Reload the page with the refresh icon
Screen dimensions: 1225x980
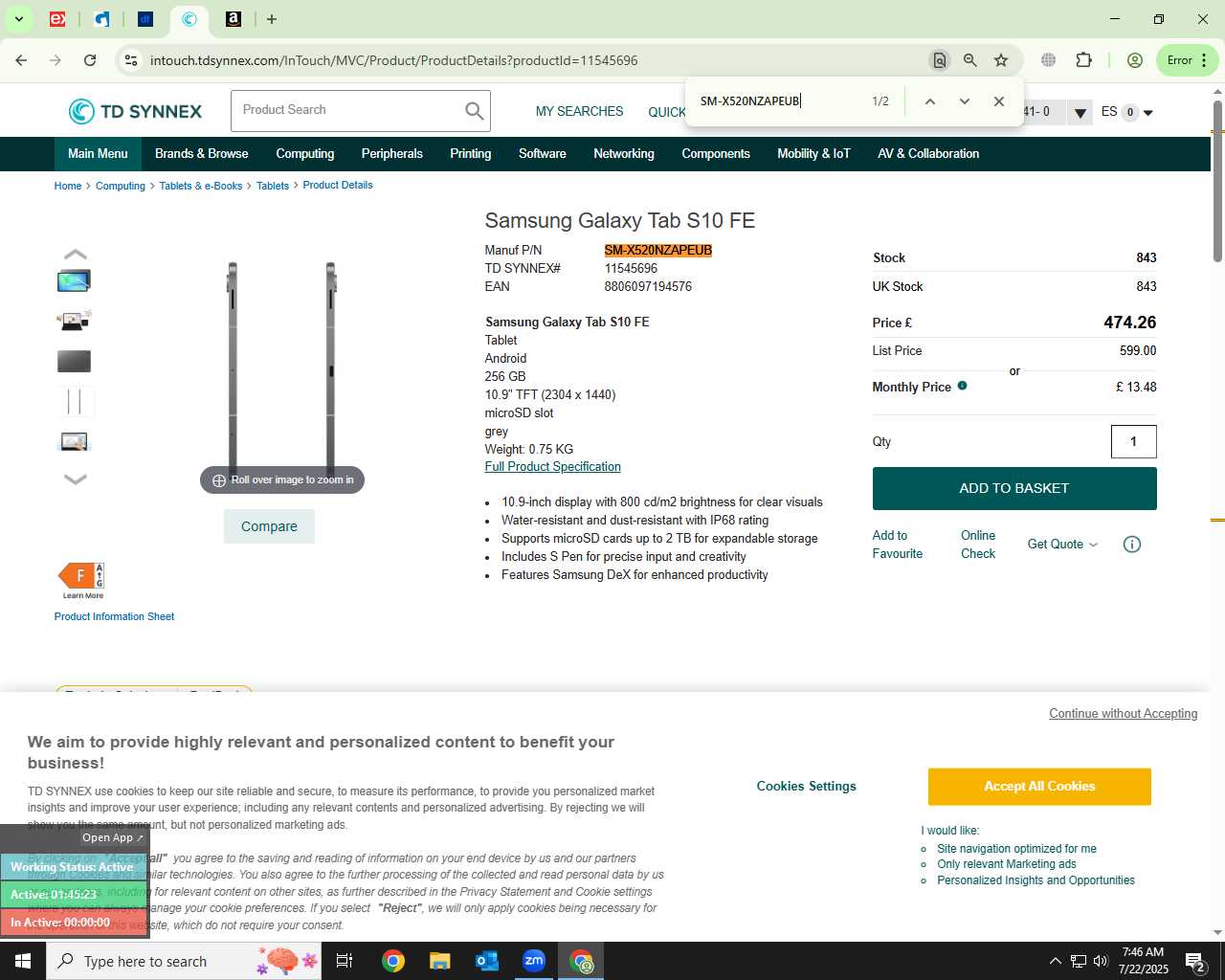(x=90, y=60)
